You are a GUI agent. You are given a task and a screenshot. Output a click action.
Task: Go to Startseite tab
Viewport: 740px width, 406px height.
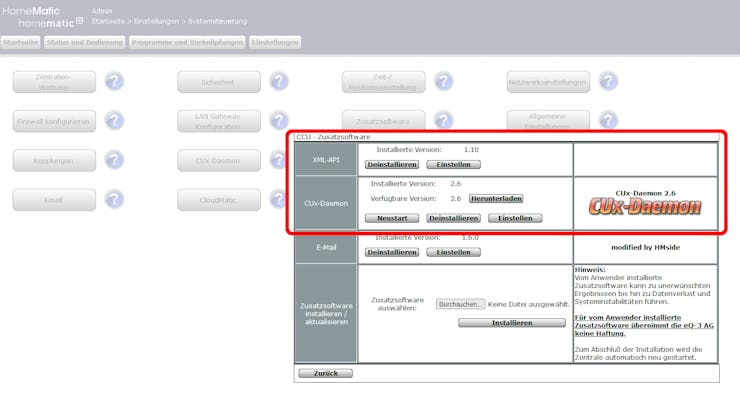tap(20, 42)
